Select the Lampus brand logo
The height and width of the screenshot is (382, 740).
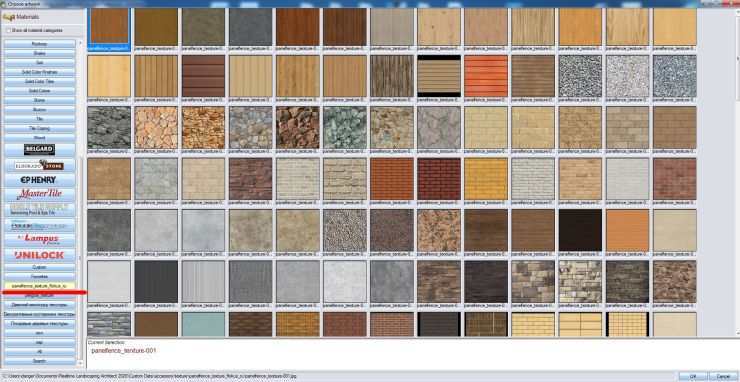40,239
